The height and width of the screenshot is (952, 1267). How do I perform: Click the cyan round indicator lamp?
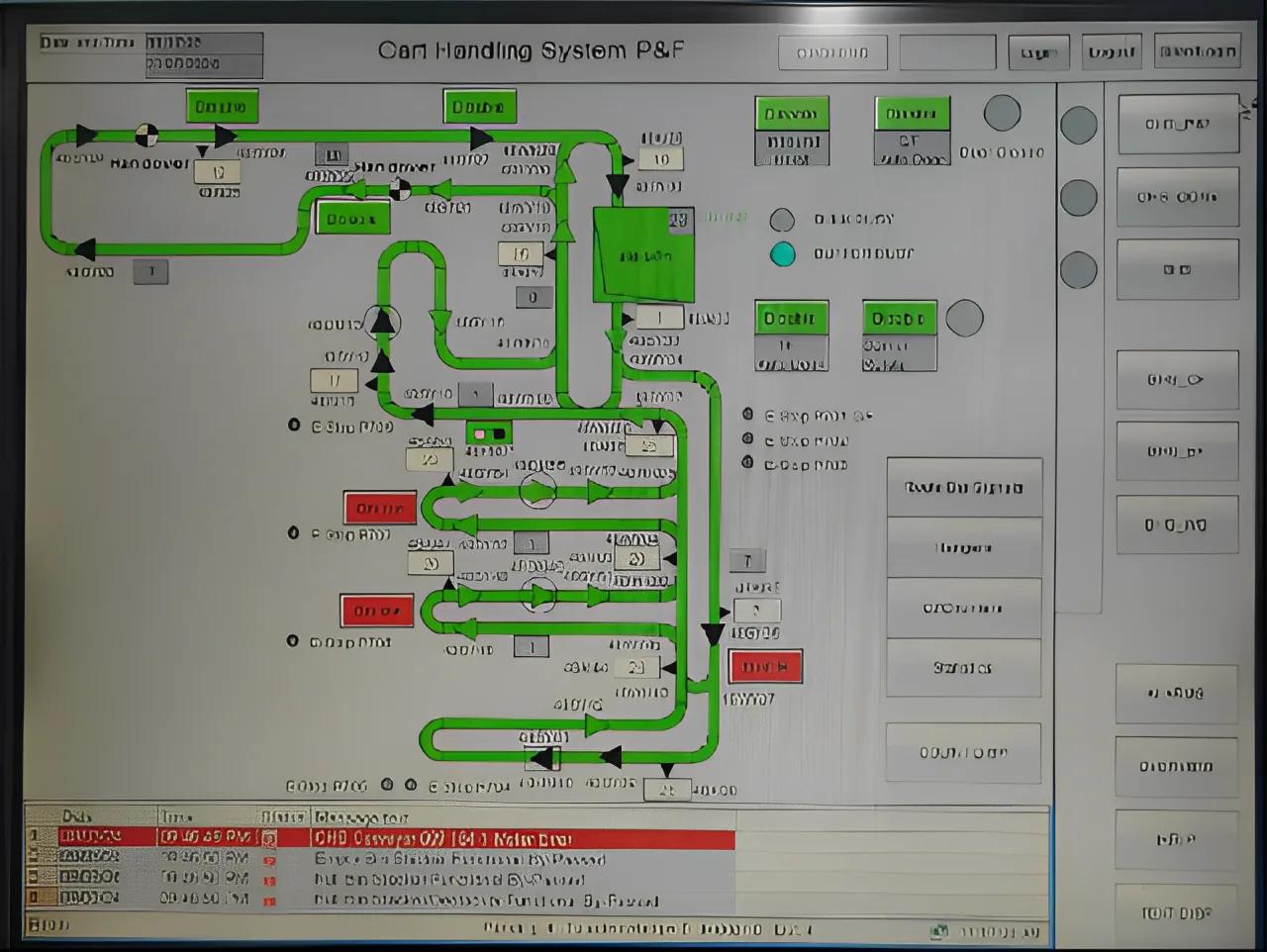click(x=782, y=254)
